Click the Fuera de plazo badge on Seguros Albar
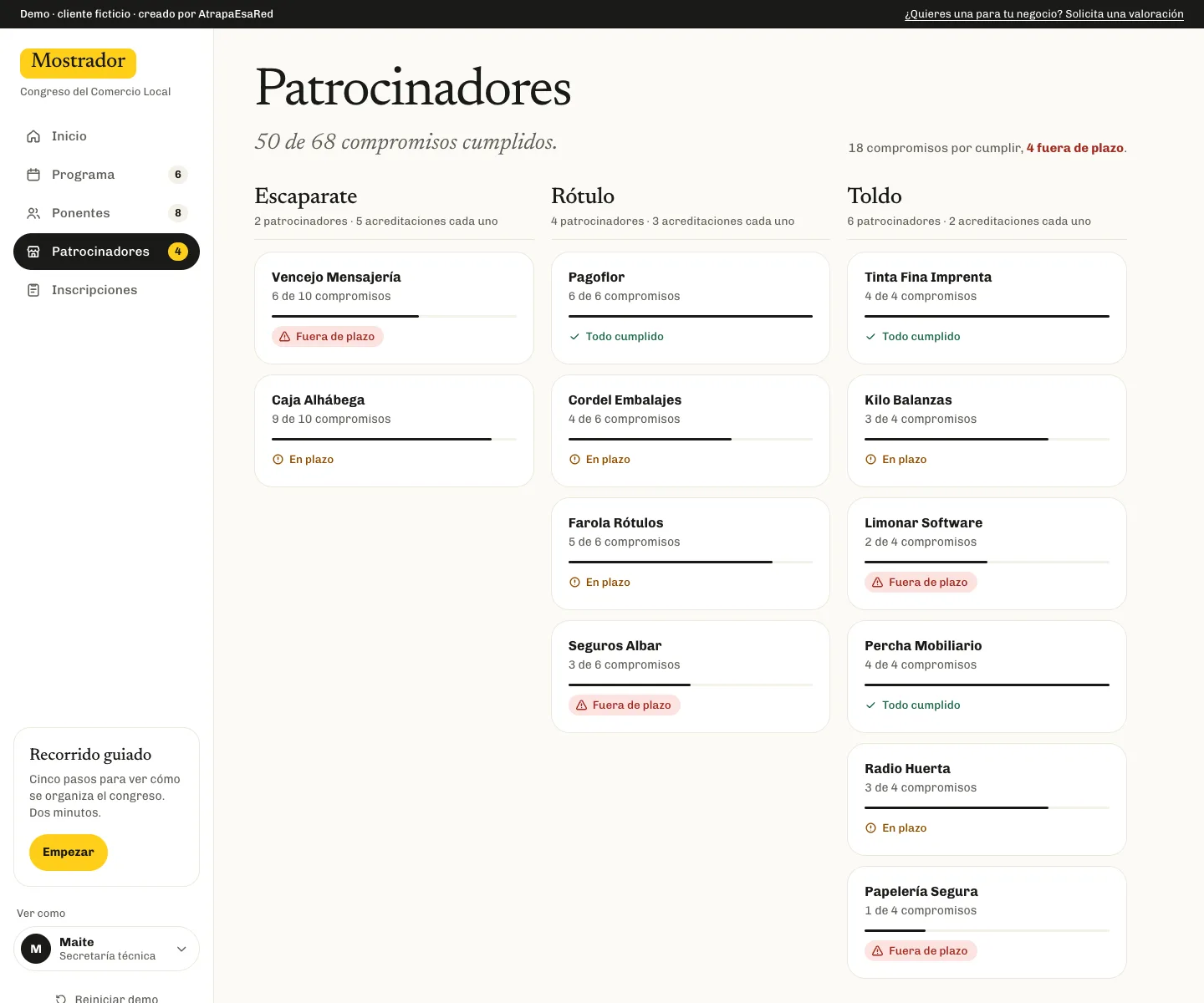 point(625,705)
